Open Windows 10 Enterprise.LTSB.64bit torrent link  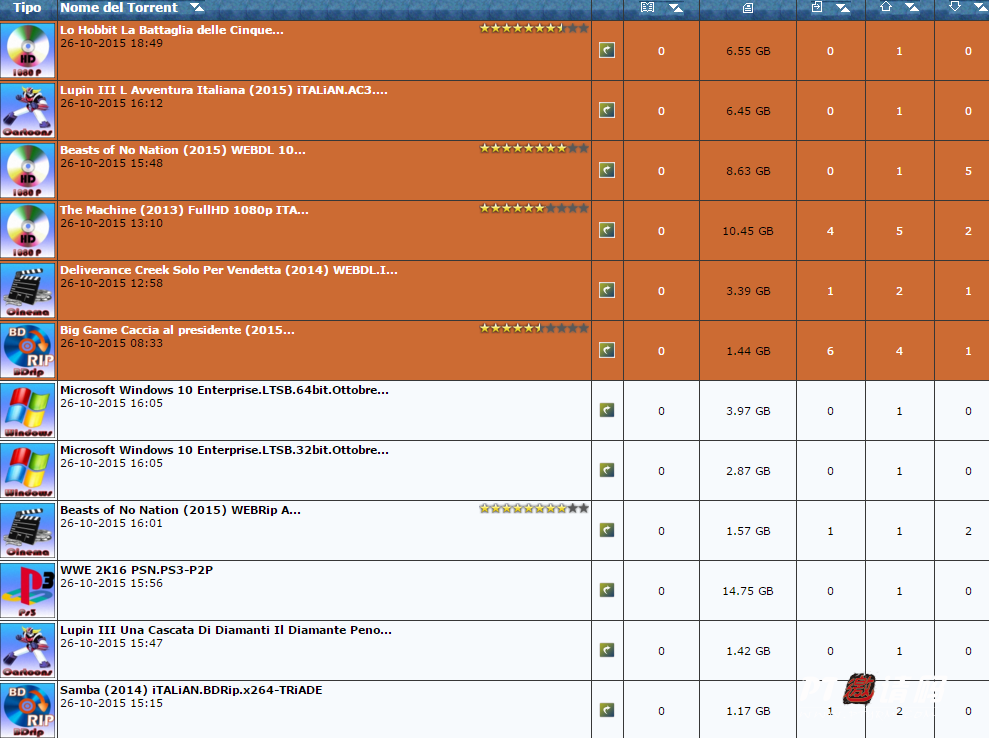pos(225,390)
